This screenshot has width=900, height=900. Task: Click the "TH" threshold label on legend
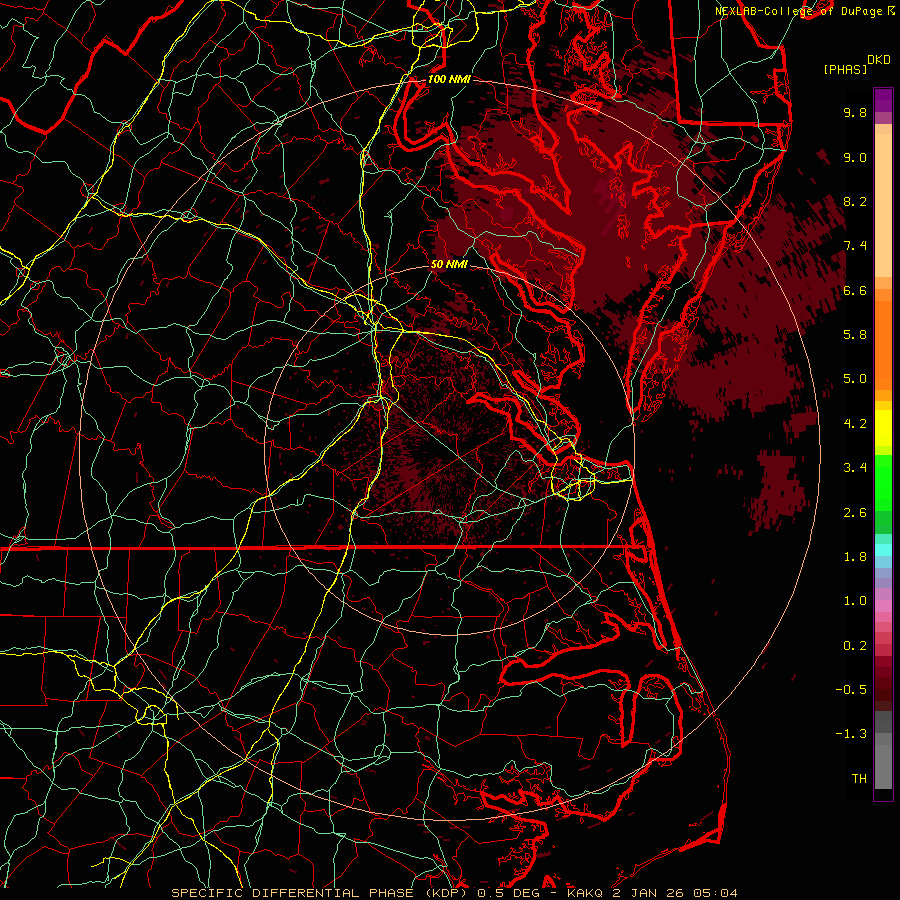tap(859, 779)
